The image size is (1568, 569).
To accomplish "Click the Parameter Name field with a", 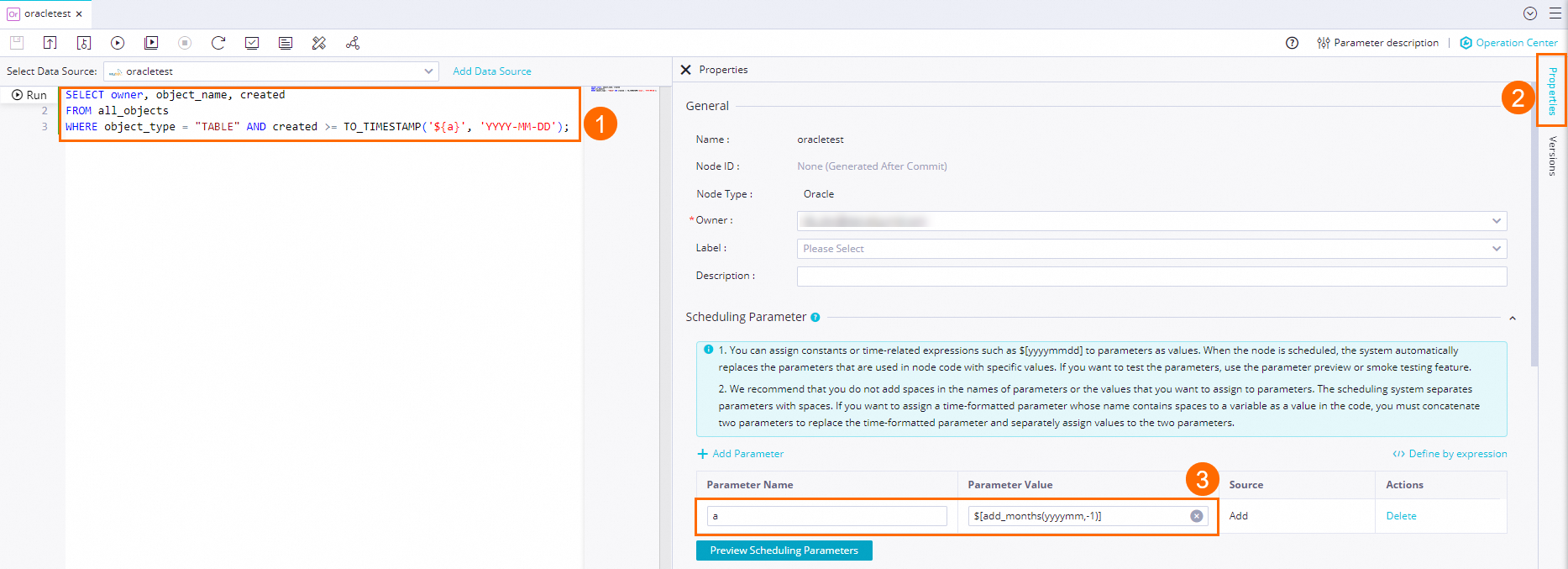I will coord(826,516).
